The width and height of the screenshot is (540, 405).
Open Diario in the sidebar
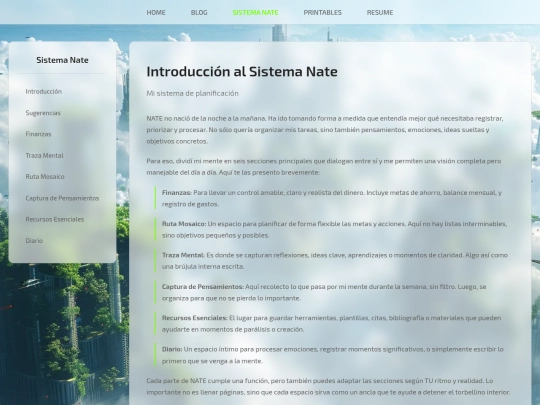click(x=34, y=240)
